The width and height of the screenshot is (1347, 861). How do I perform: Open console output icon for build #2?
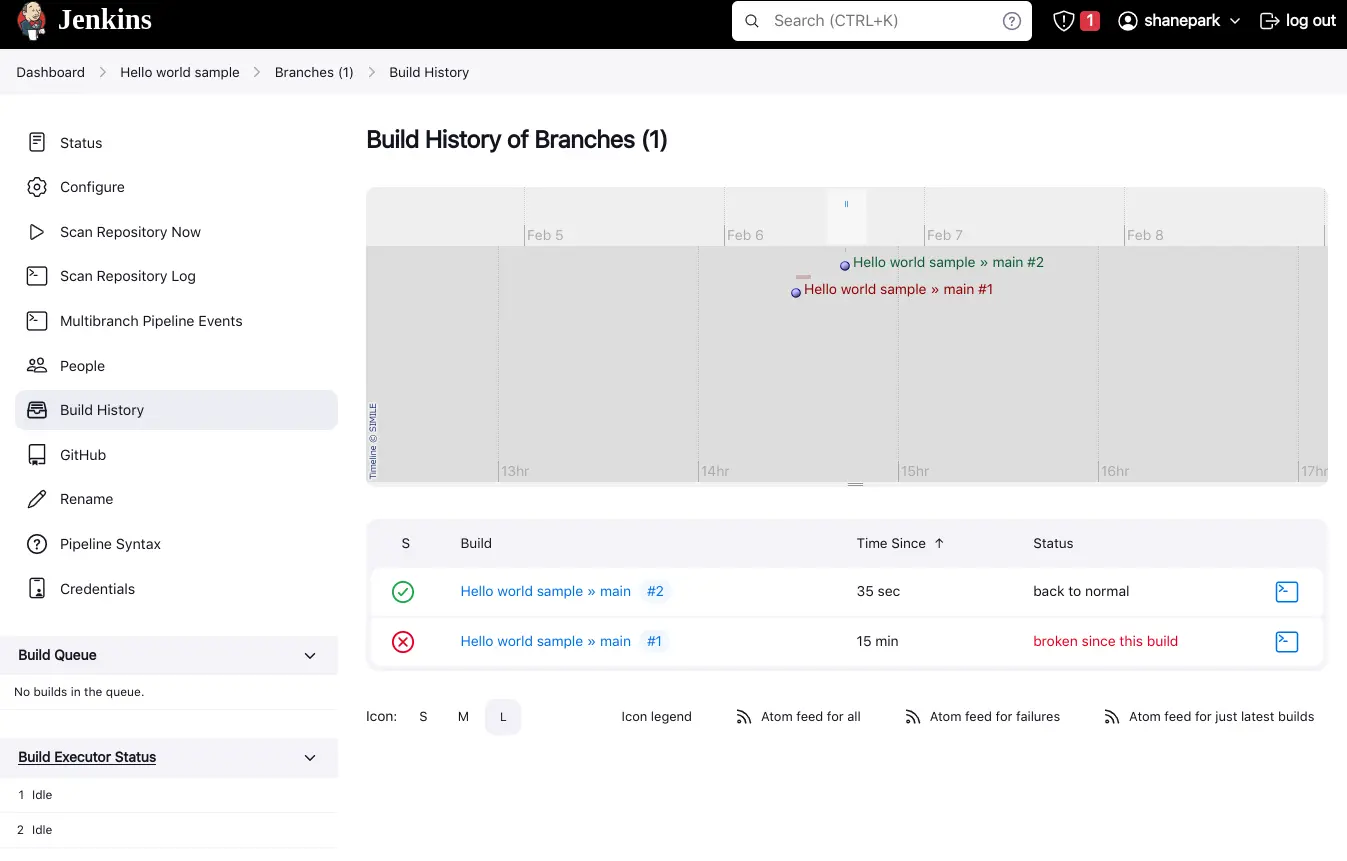[1287, 592]
